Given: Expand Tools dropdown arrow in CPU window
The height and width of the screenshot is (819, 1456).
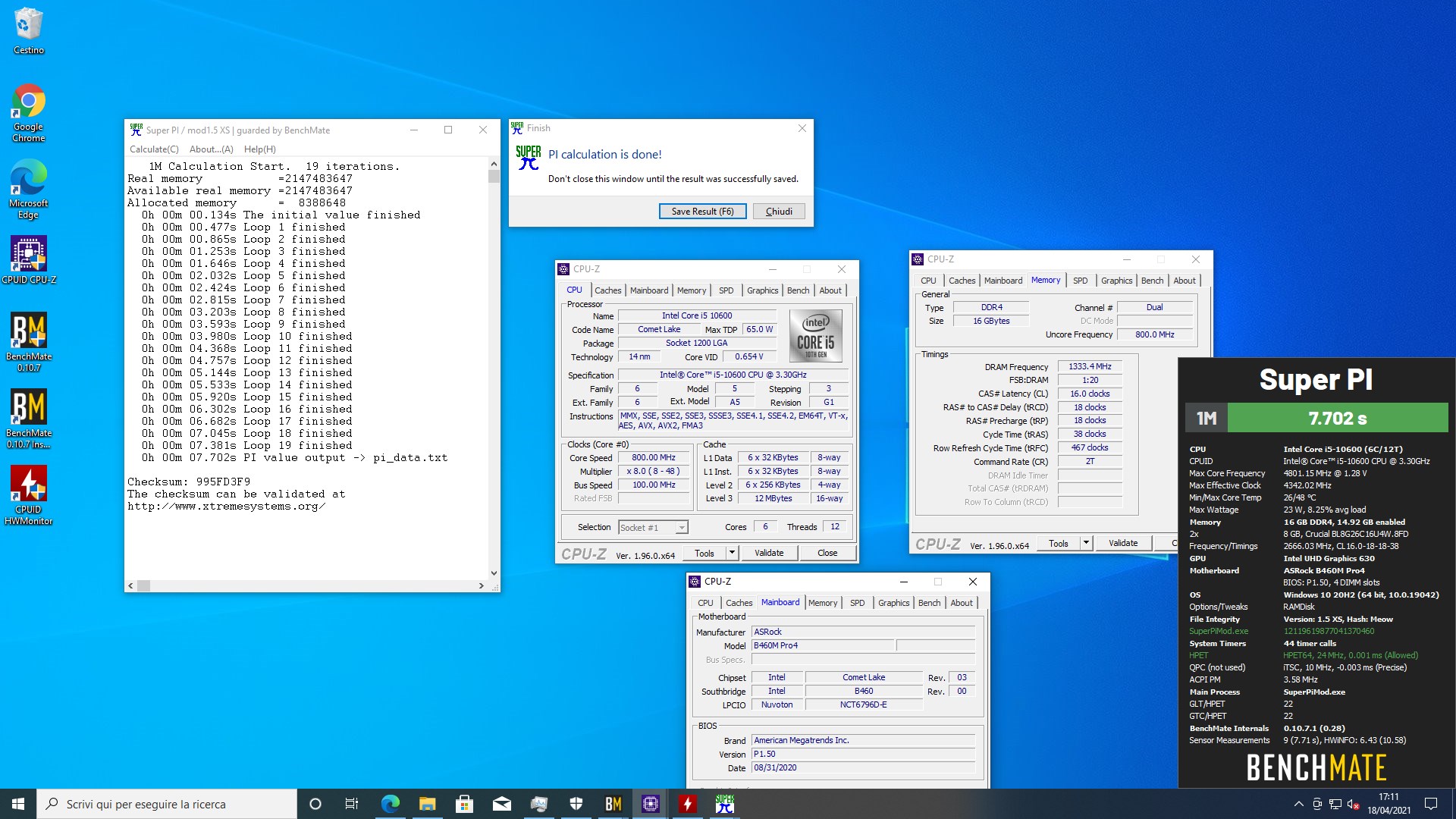Looking at the screenshot, I should 732,554.
